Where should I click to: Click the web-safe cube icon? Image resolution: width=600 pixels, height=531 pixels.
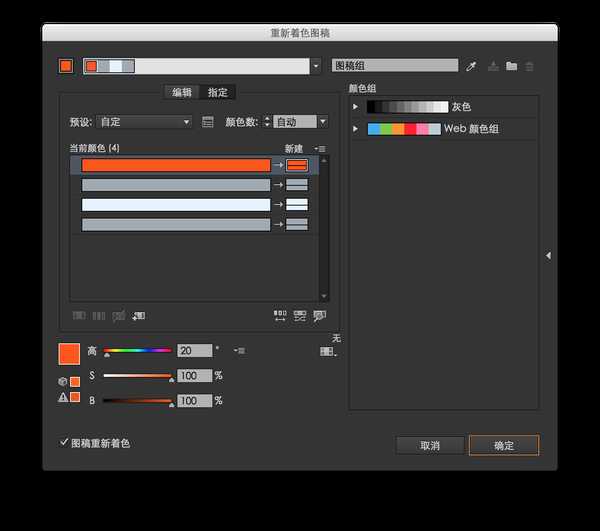tap(63, 381)
